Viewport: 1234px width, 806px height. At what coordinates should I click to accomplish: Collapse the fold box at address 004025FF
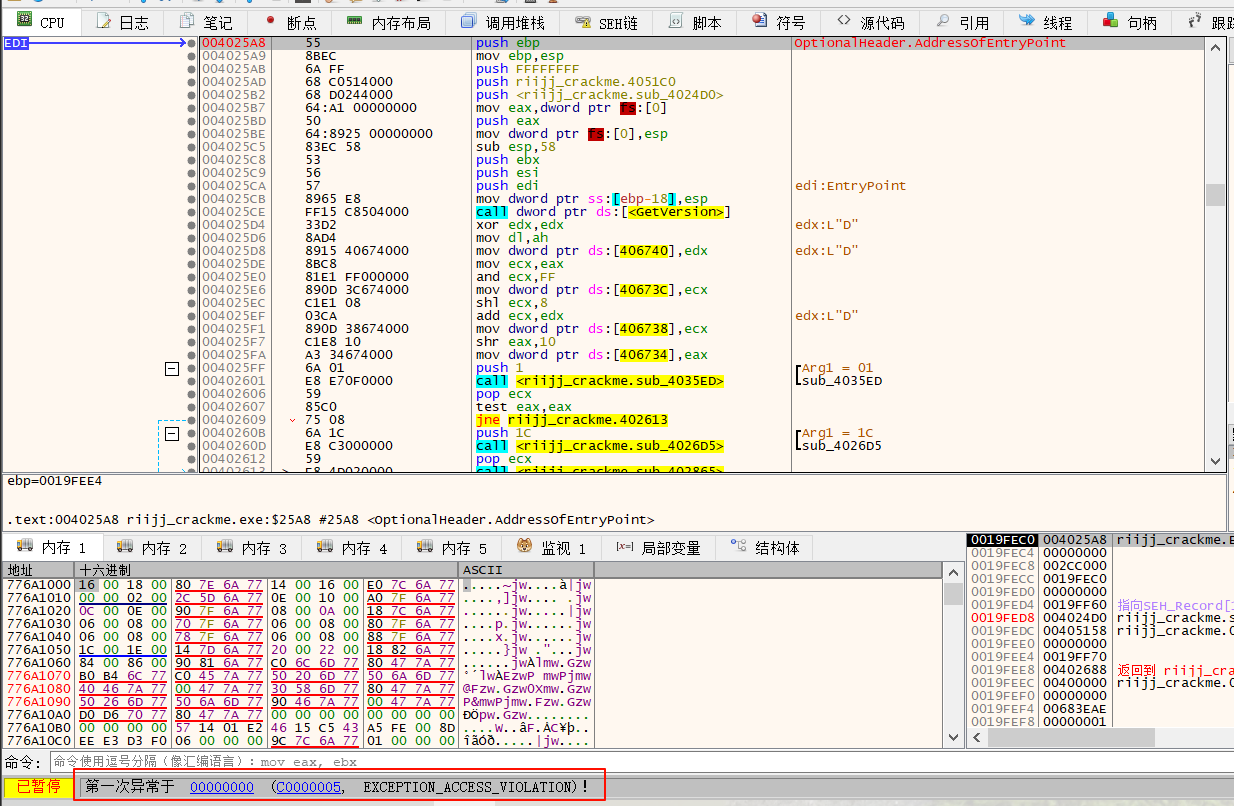pos(171,369)
